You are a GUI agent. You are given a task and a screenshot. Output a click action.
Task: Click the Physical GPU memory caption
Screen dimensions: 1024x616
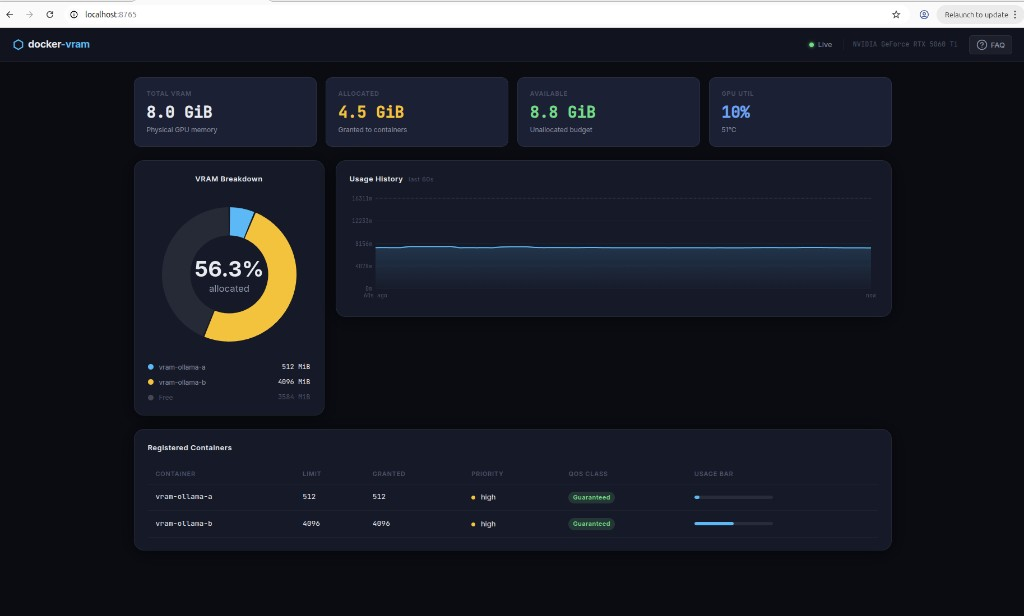pos(182,129)
